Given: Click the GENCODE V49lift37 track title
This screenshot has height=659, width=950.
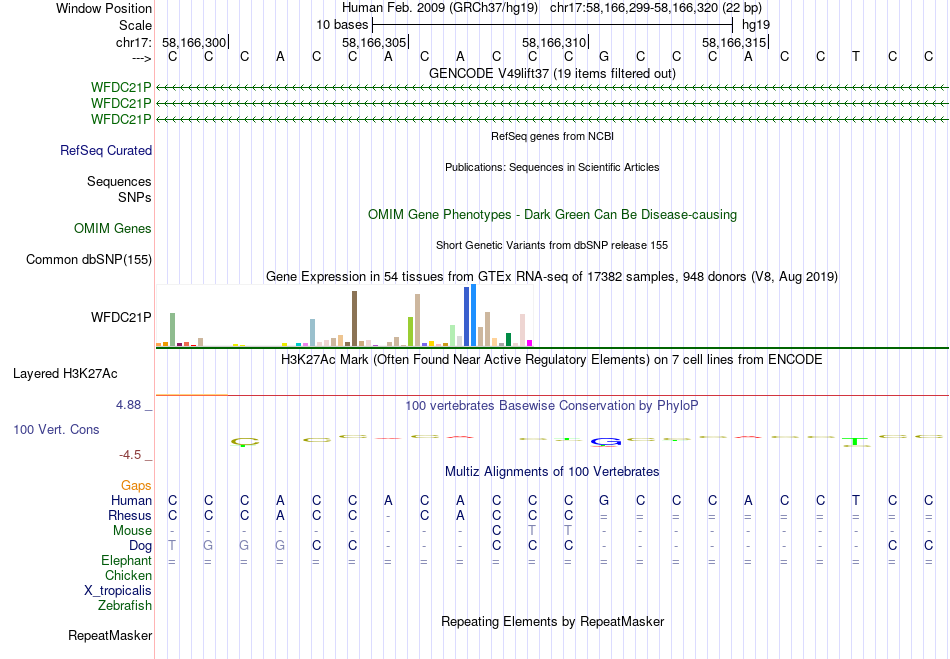Looking at the screenshot, I should (x=552, y=74).
